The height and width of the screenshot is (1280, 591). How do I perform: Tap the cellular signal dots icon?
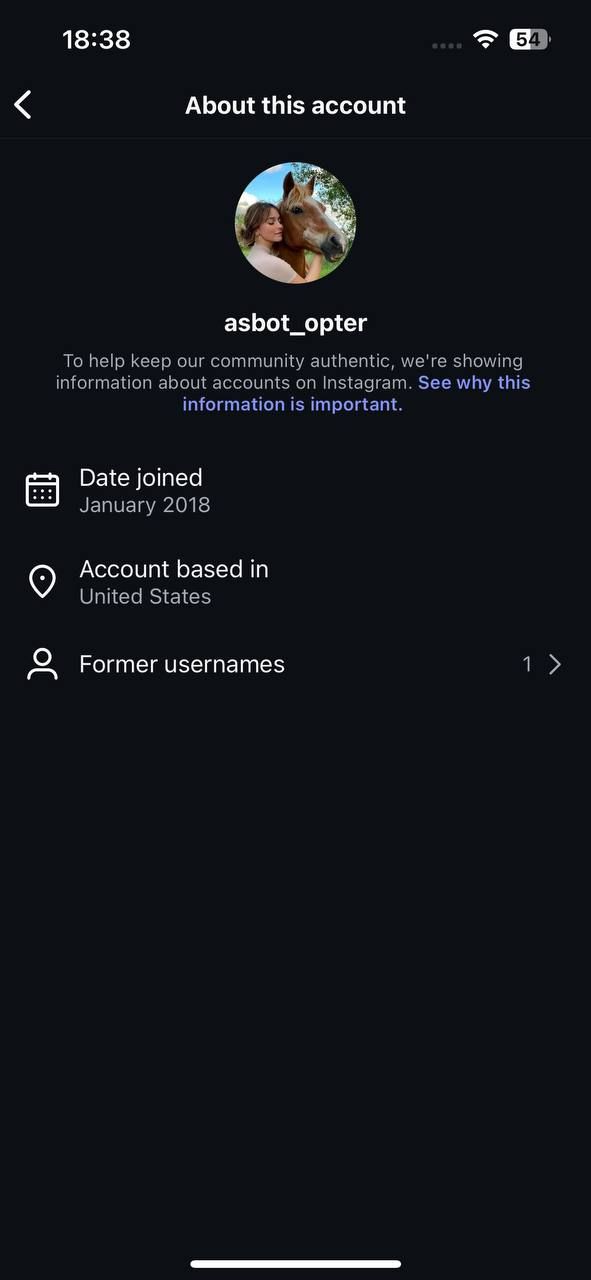pos(447,45)
